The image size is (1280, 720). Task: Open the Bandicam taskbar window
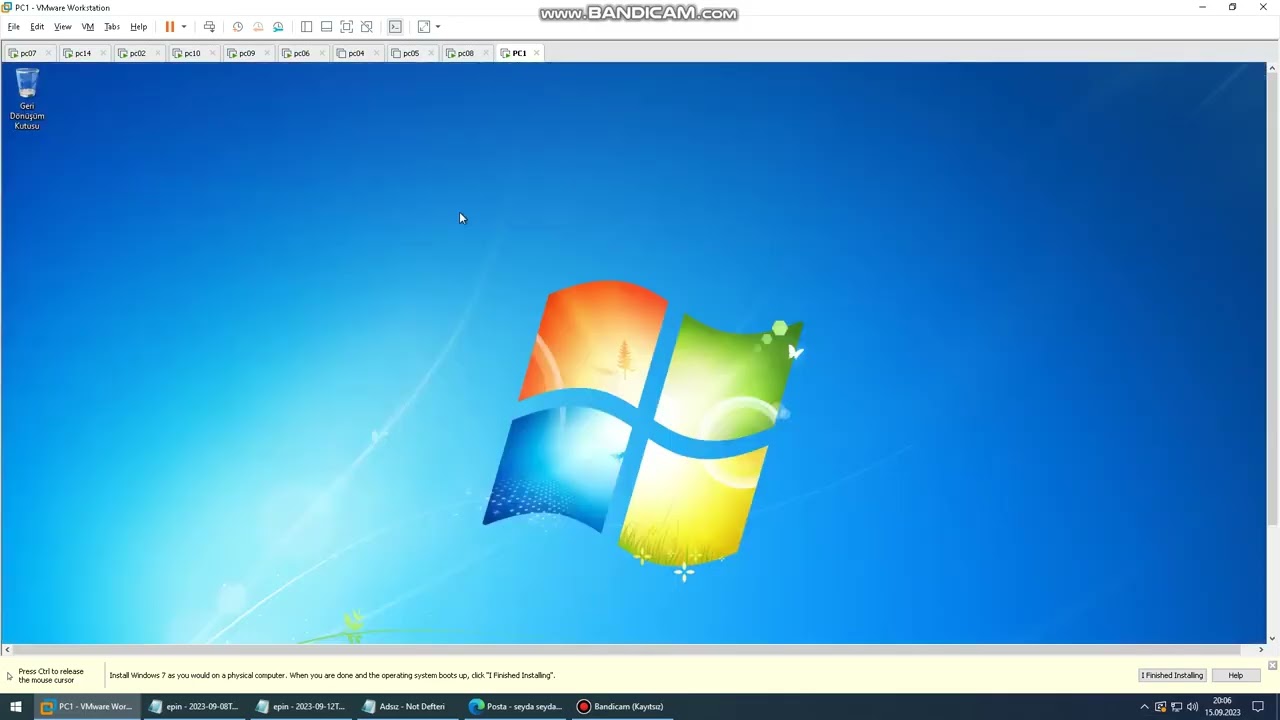click(x=623, y=707)
